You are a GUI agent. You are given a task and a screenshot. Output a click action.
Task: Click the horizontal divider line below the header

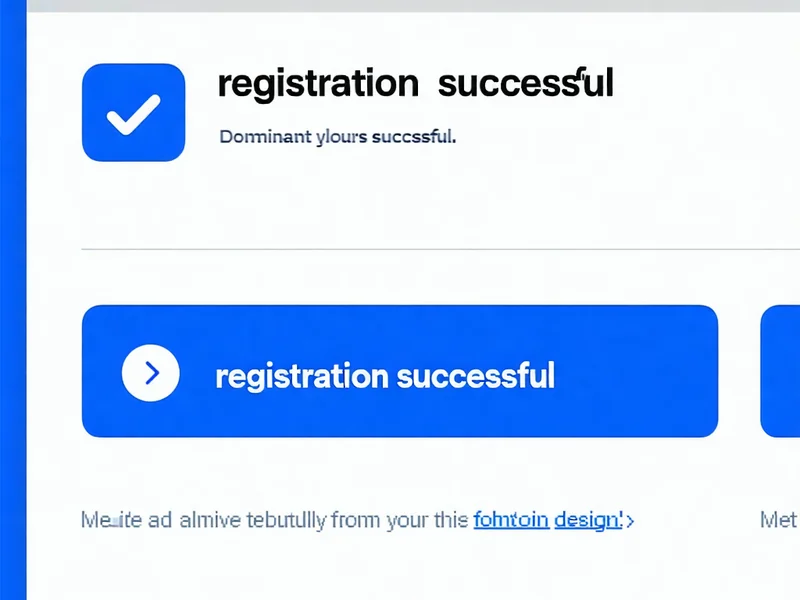pos(400,248)
